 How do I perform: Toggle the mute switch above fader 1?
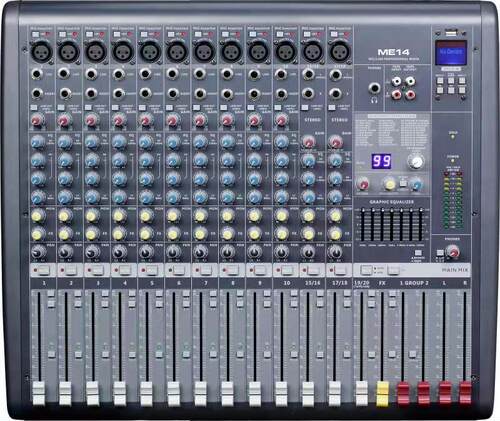click(44, 270)
